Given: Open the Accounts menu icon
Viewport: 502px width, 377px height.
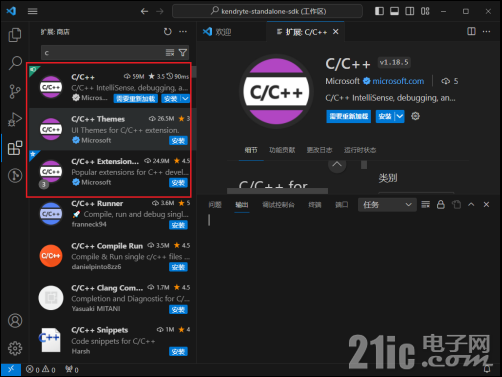Looking at the screenshot, I should point(15,320).
